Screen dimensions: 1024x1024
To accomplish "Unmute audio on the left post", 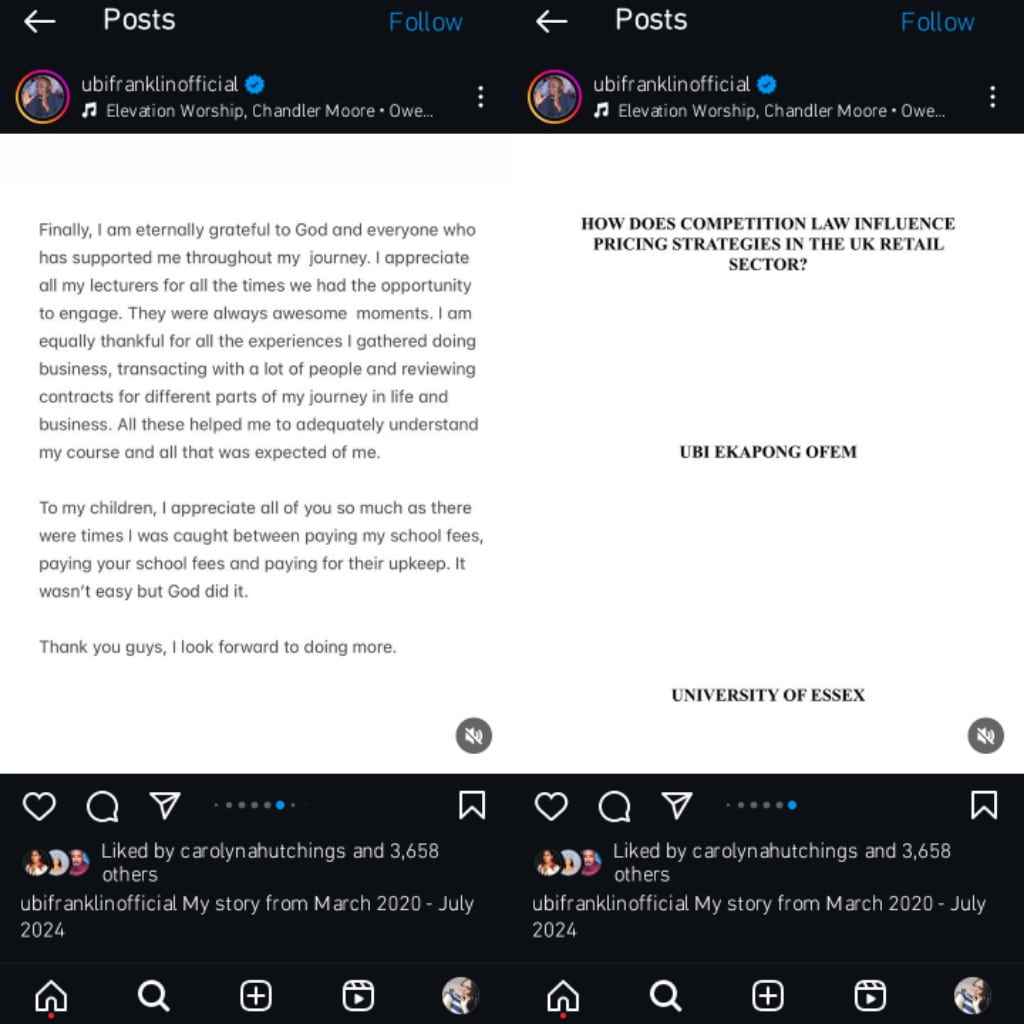I will click(473, 735).
